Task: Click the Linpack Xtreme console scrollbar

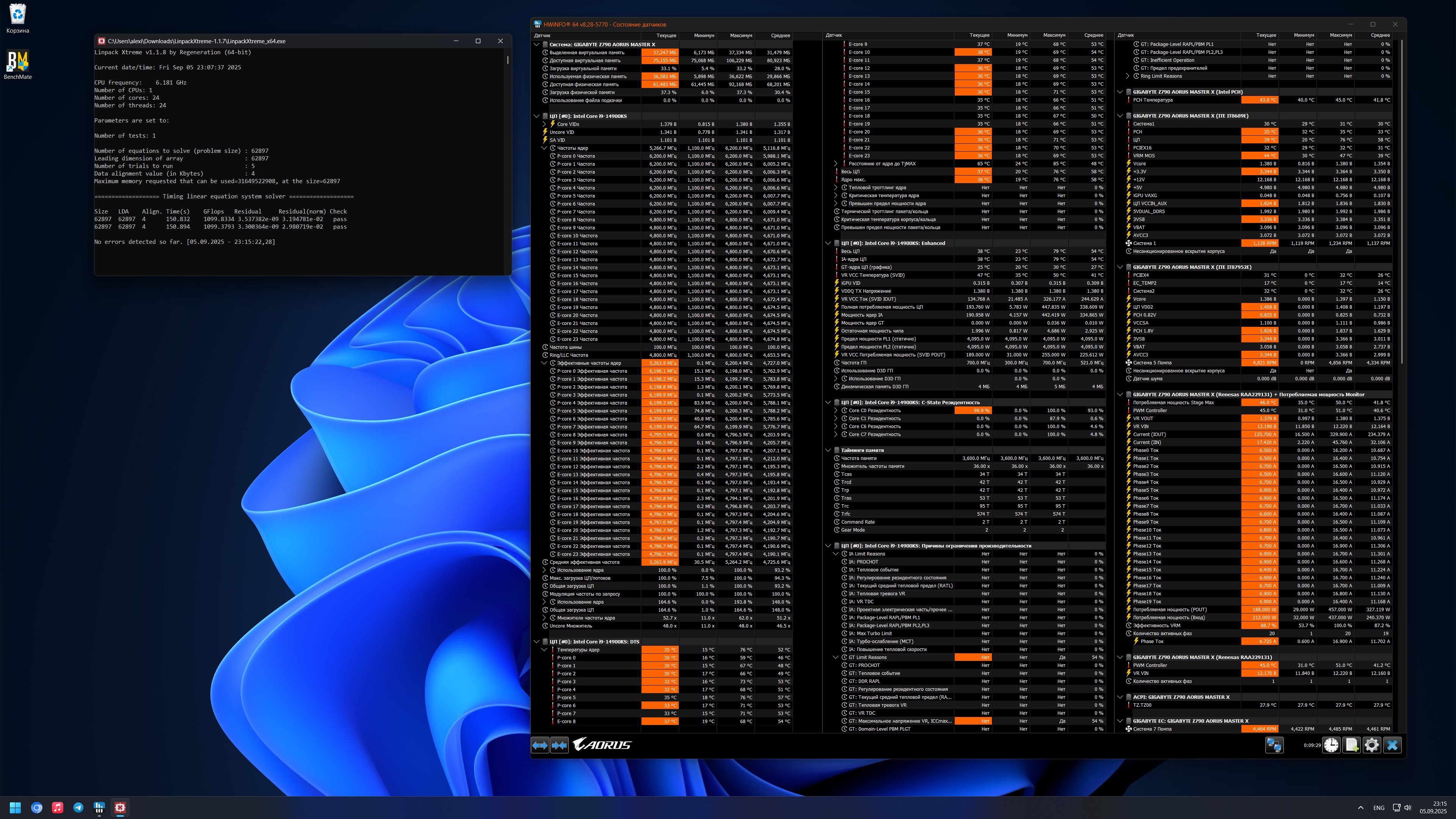Action: click(x=508, y=60)
